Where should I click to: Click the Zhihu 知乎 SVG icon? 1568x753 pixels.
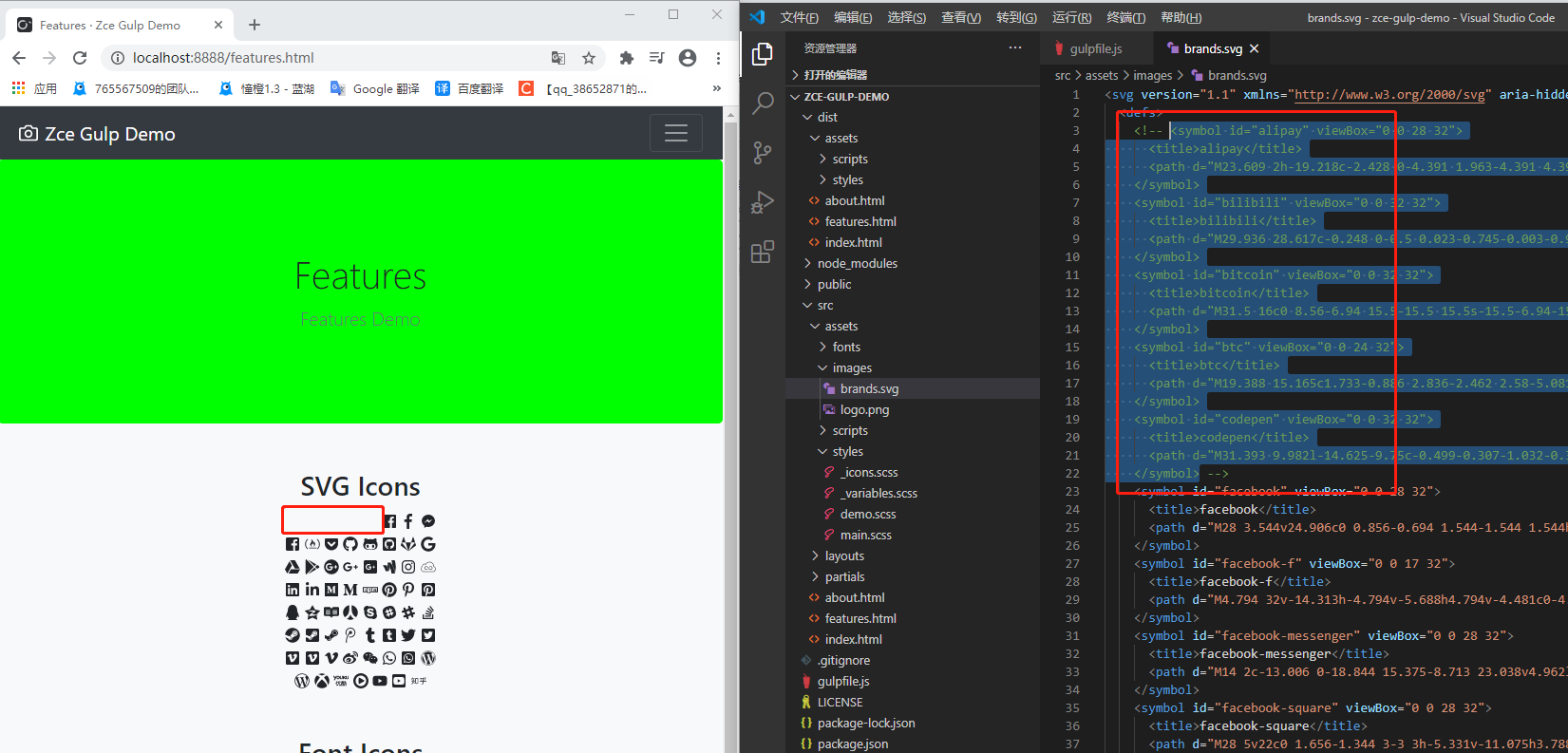419,681
